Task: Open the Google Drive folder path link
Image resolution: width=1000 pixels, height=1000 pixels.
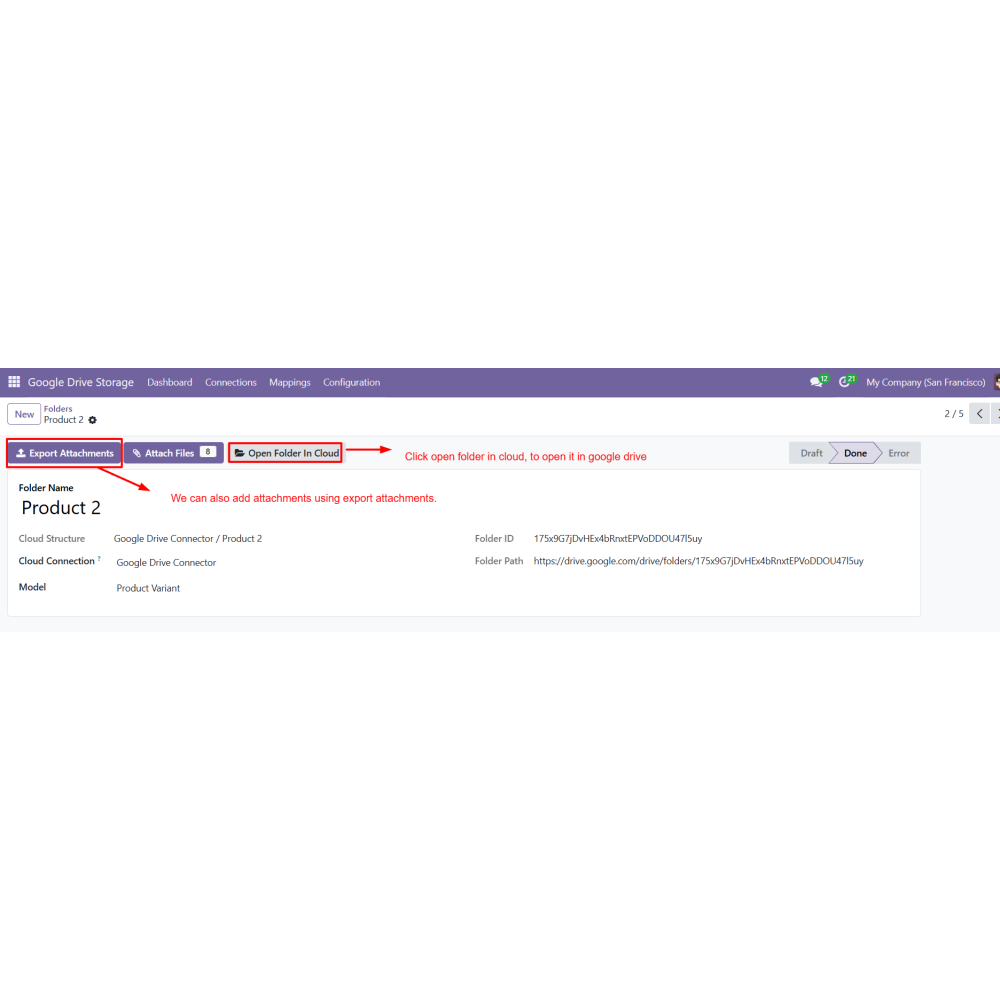Action: 698,561
